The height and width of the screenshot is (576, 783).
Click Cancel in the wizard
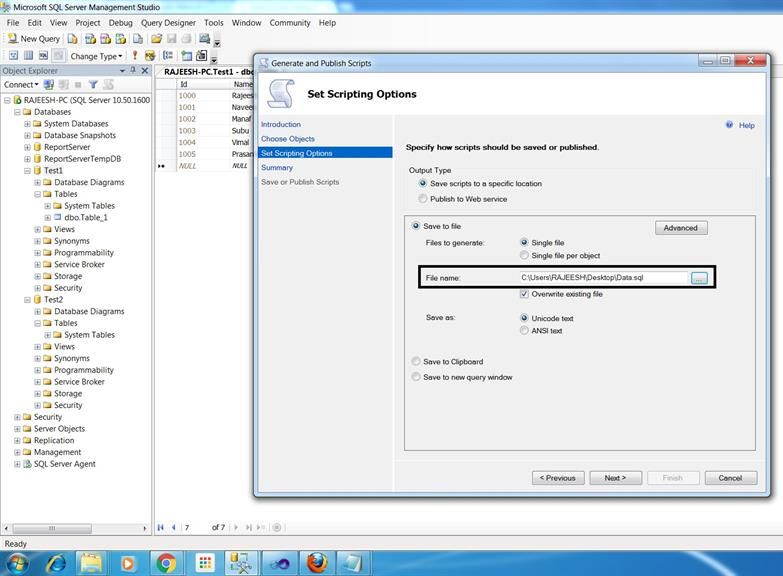pos(731,478)
